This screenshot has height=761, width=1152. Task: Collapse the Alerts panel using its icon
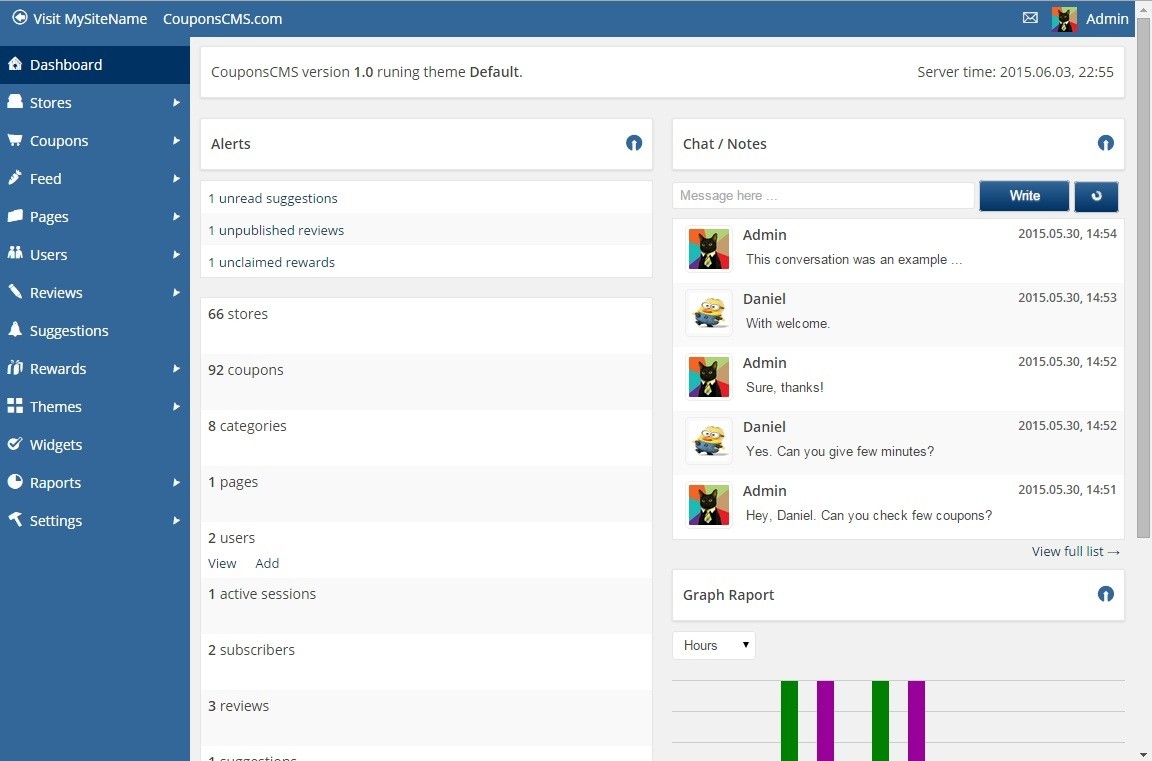[x=633, y=143]
